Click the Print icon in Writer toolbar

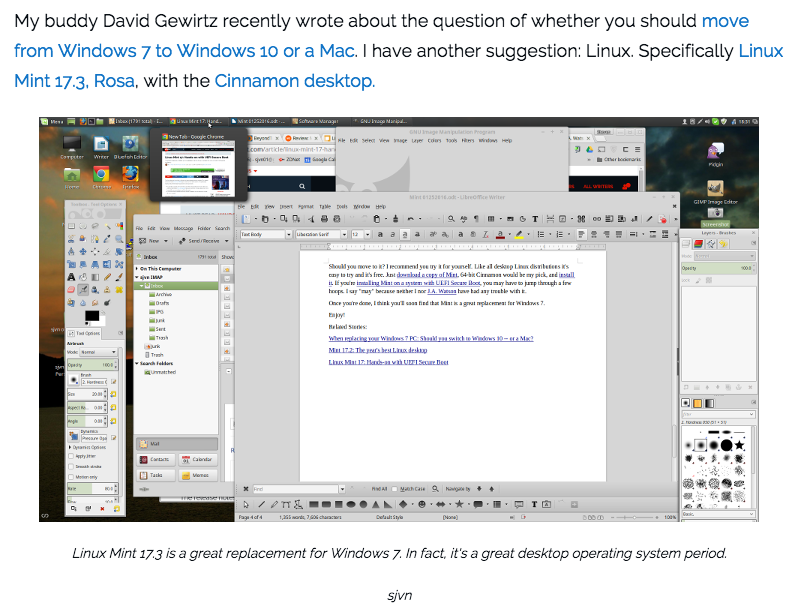324,219
